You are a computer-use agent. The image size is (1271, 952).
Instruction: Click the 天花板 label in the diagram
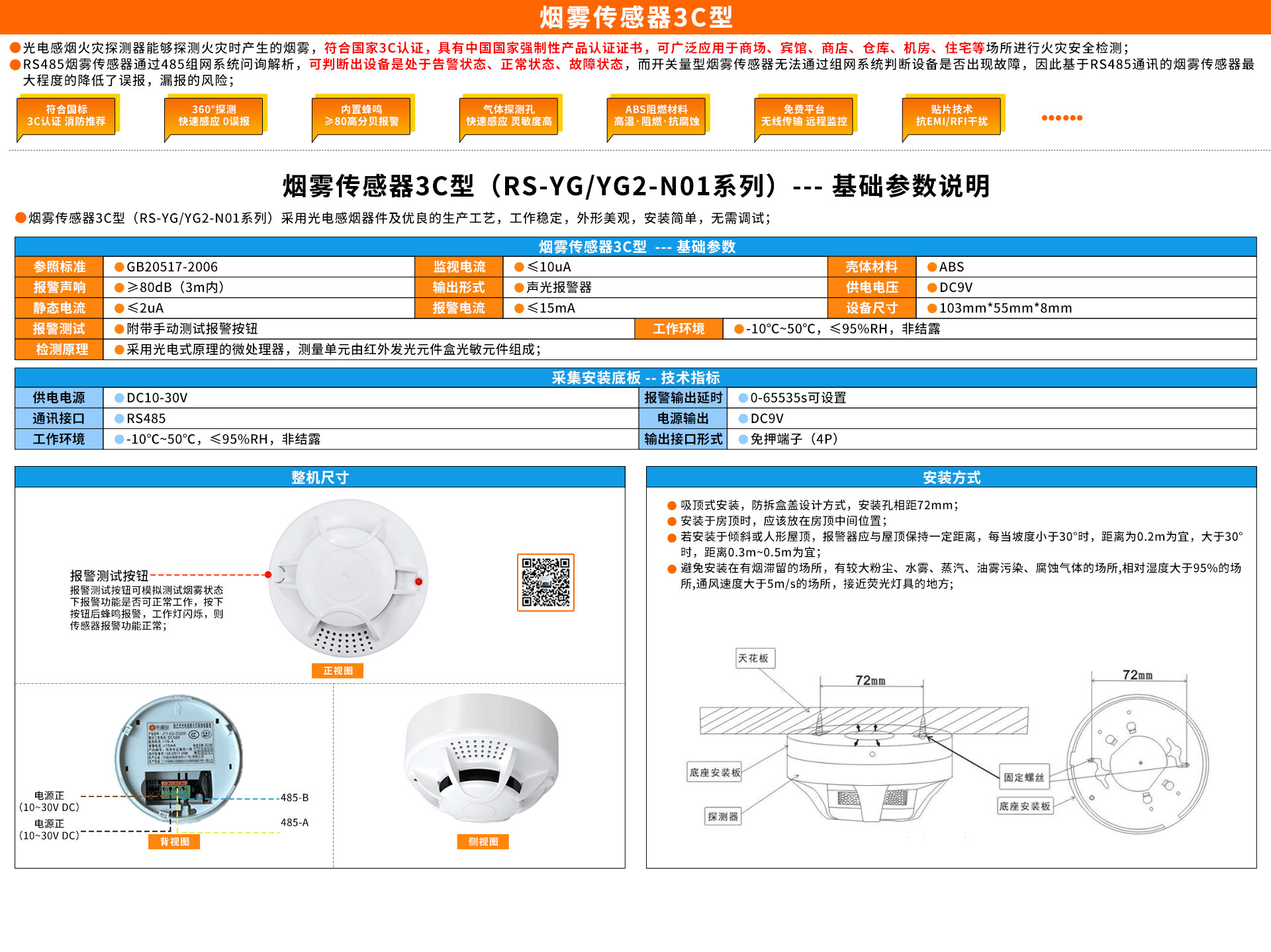pos(753,658)
